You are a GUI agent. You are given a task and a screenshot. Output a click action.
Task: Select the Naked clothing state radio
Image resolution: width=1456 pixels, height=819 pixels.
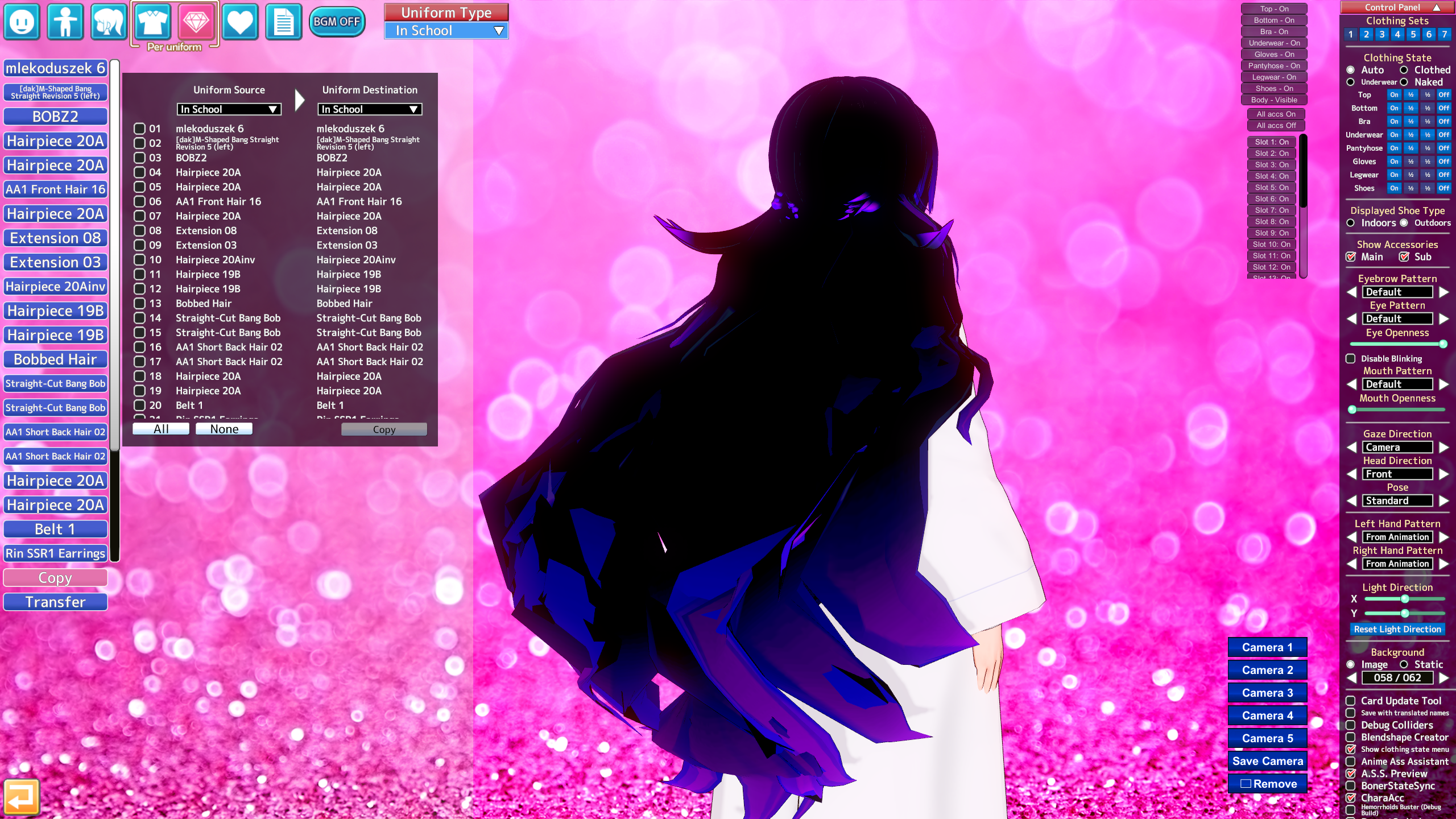point(1404,82)
